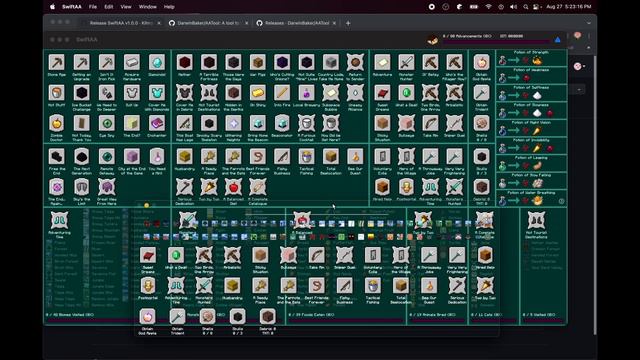Image resolution: width=640 pixels, height=360 pixels.
Task: Click The Next Generation dragon egg icon
Action: 82,156
